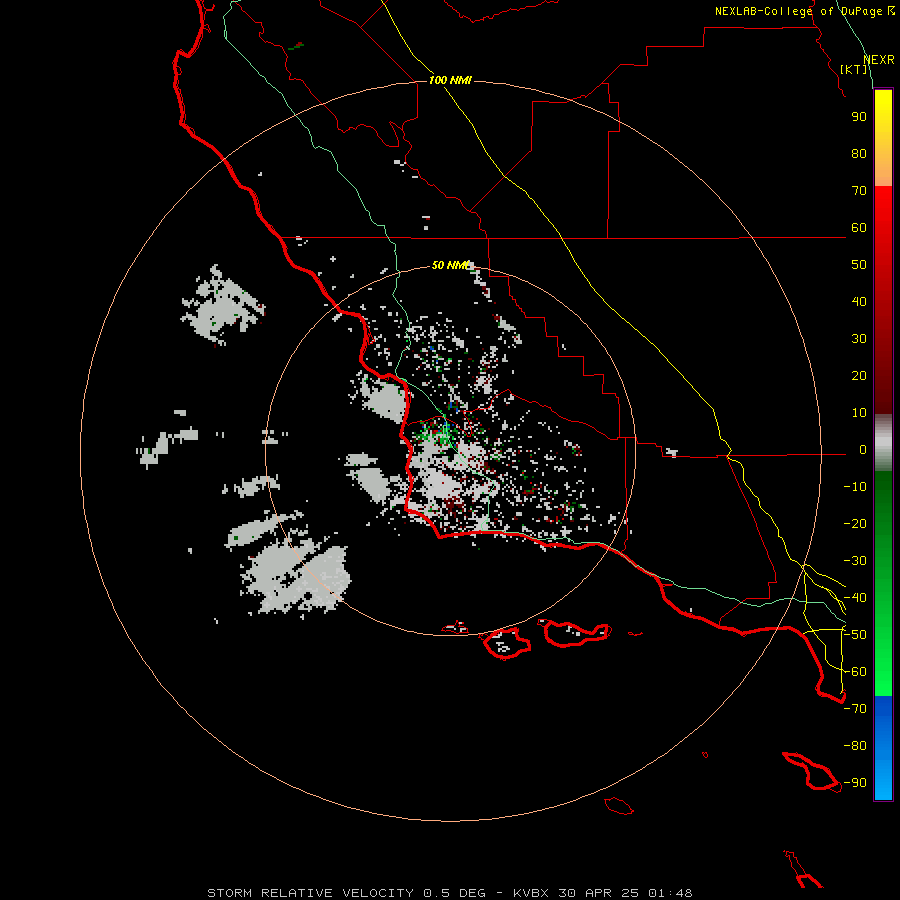Click the -60 value on the velocity scale
This screenshot has height=900, width=900.
[x=855, y=672]
